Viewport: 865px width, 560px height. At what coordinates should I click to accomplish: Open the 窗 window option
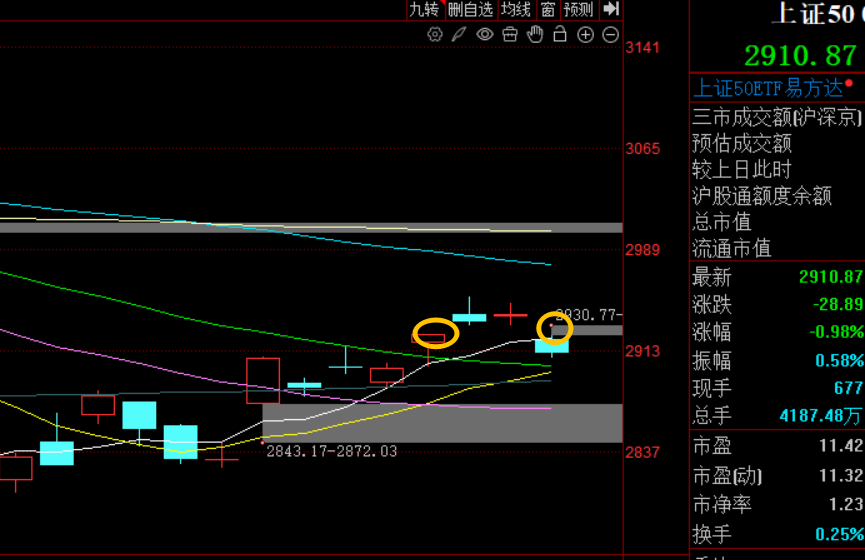tap(547, 9)
